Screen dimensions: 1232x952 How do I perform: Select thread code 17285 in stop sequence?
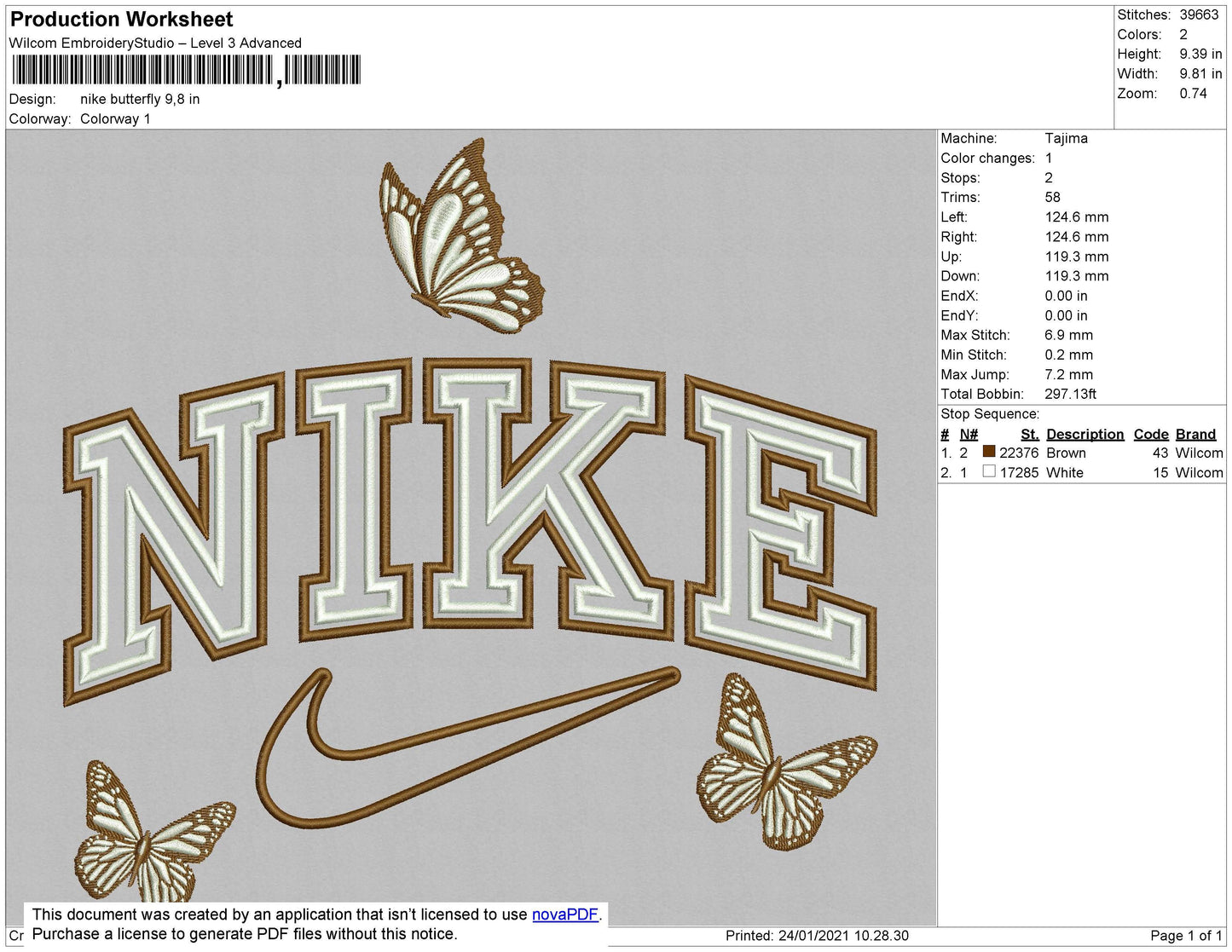[x=1019, y=472]
